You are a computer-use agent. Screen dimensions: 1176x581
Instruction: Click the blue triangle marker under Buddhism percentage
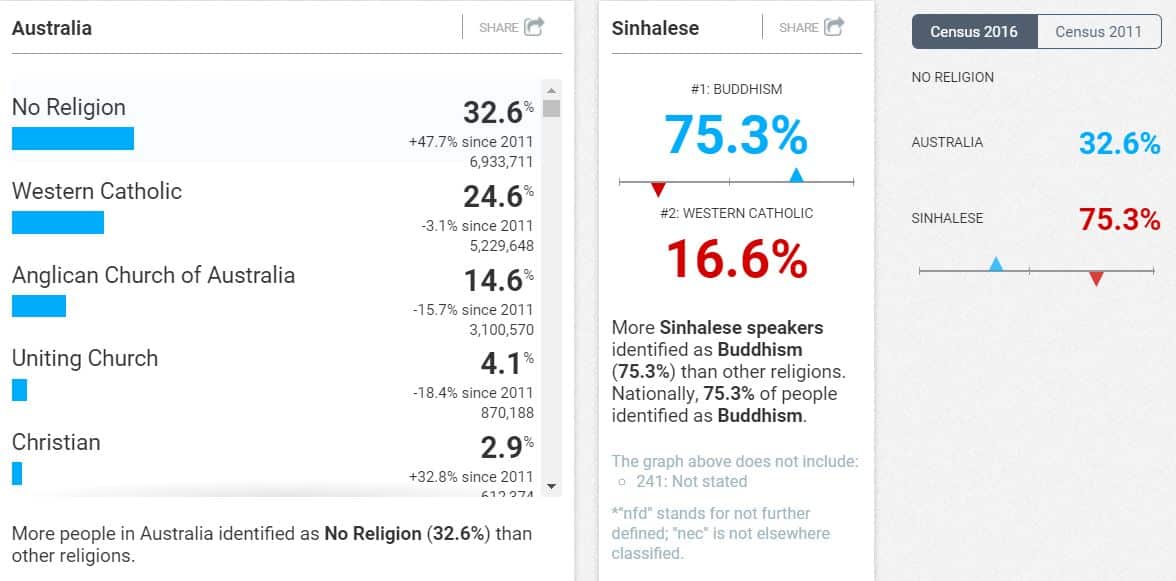click(x=796, y=175)
